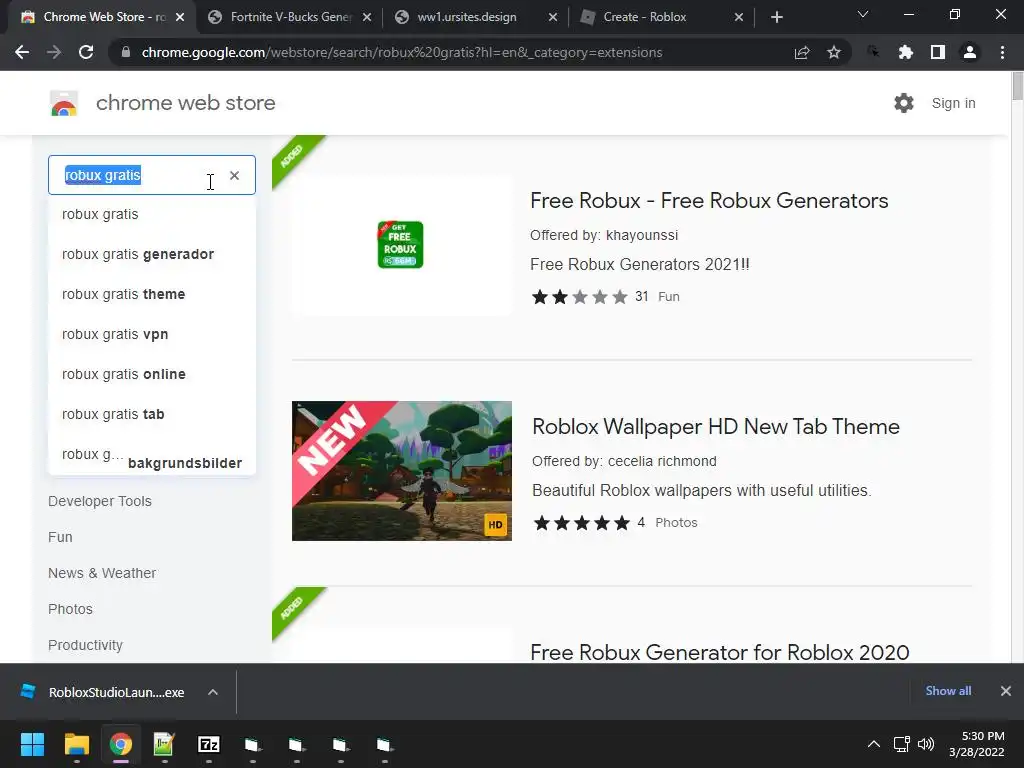1024x768 pixels.
Task: Click the Chrome taskbar icon
Action: 120,744
